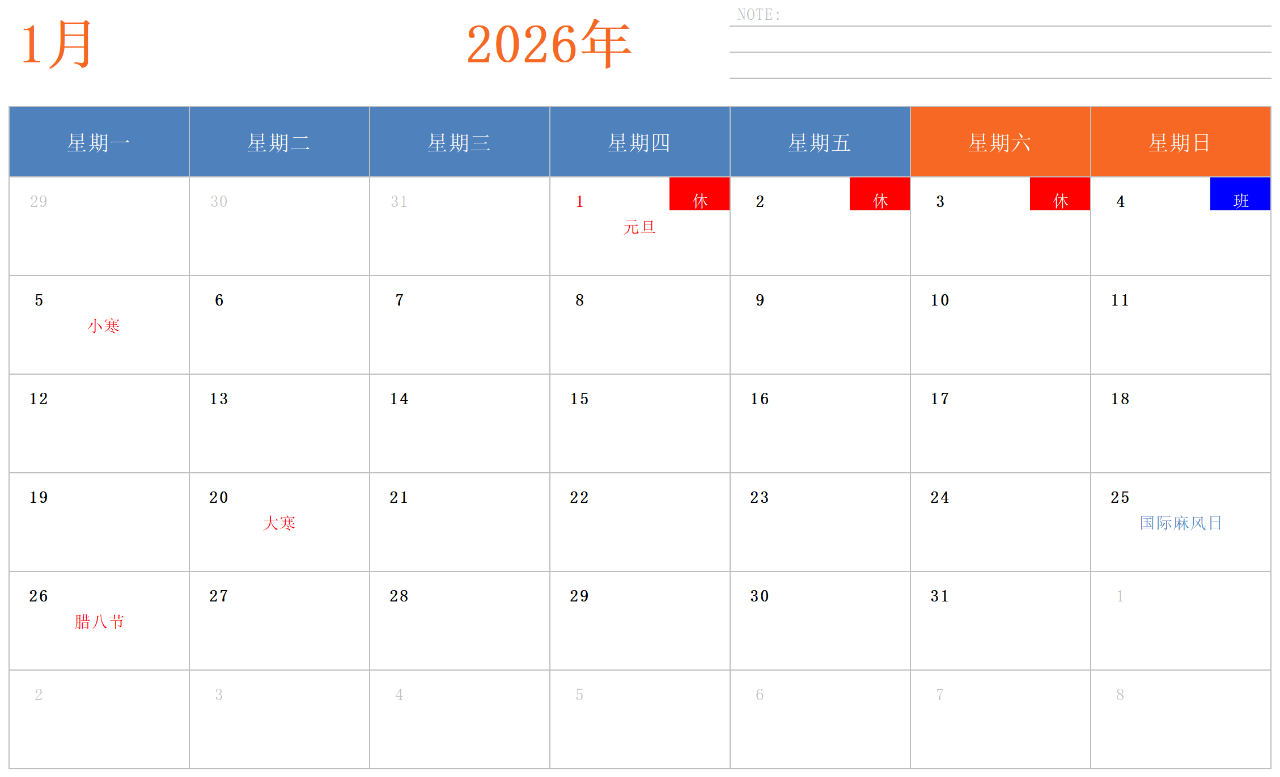Select the orange 星期六 header cell
Image resolution: width=1280 pixels, height=777 pixels.
click(x=1000, y=143)
